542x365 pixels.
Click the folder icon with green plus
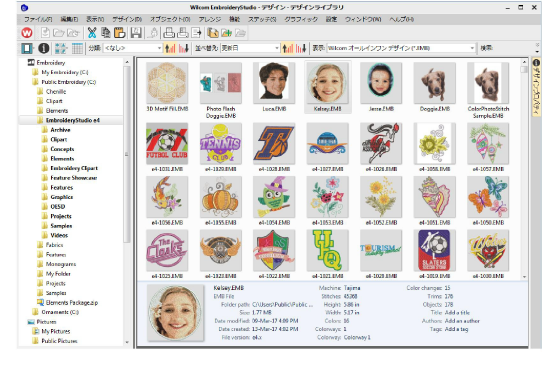[x=226, y=33]
